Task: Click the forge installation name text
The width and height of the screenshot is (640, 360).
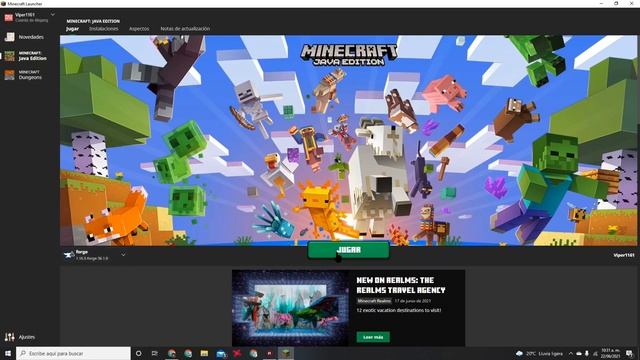Action: pos(82,252)
